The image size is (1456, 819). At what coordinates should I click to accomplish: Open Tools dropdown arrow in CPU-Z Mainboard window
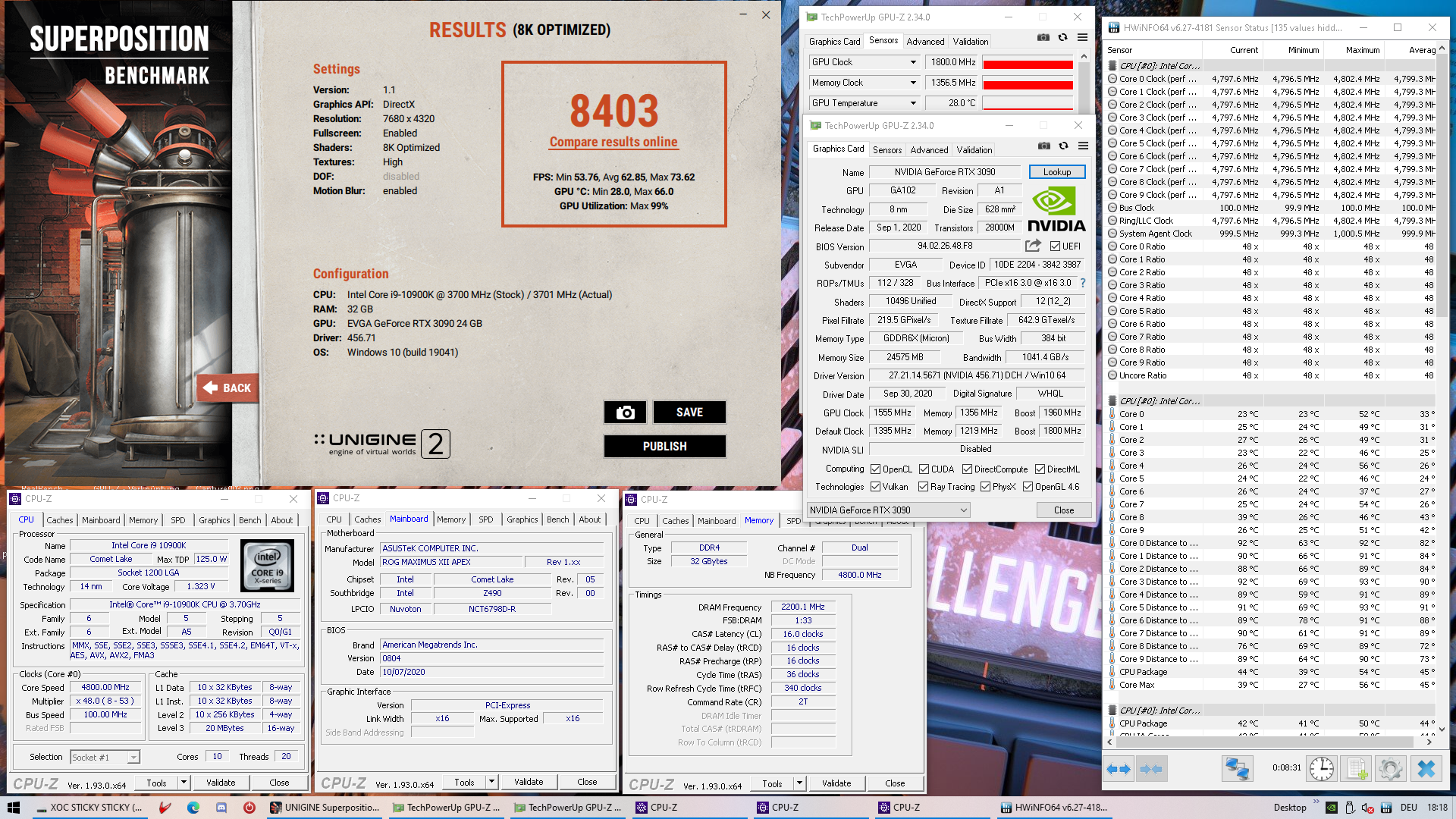(491, 782)
